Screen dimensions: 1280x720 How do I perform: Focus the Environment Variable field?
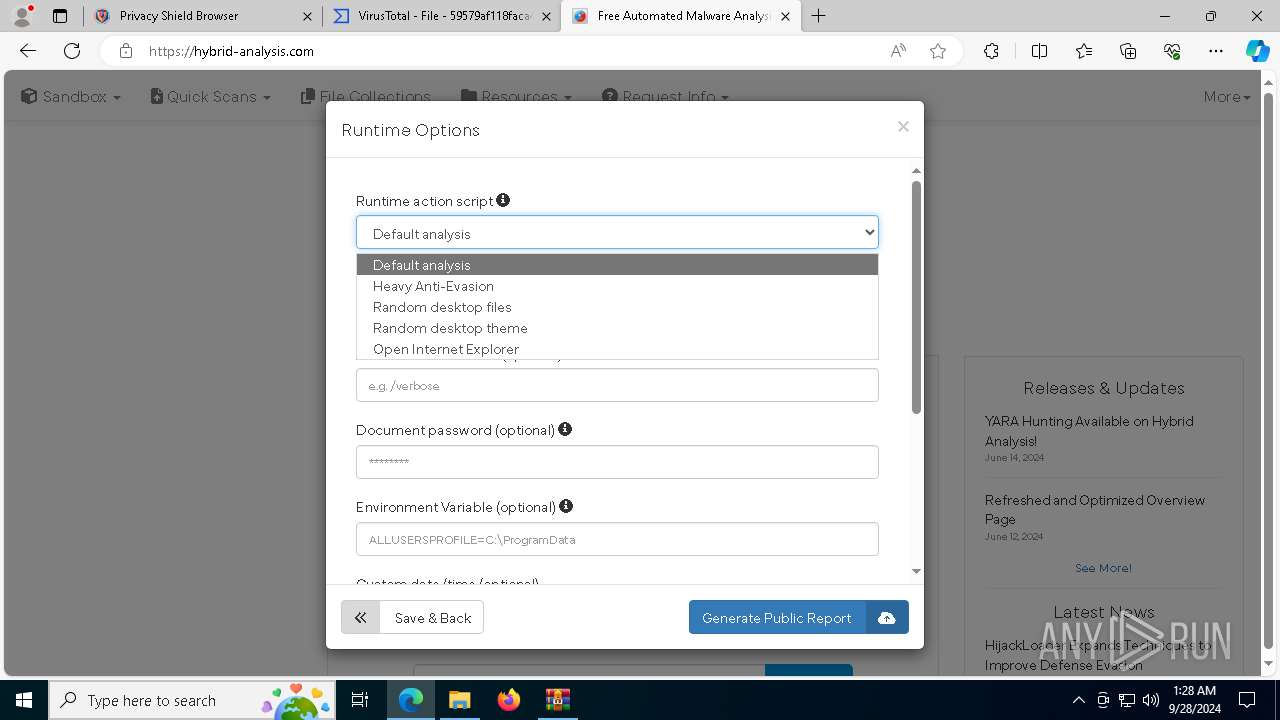tap(617, 539)
